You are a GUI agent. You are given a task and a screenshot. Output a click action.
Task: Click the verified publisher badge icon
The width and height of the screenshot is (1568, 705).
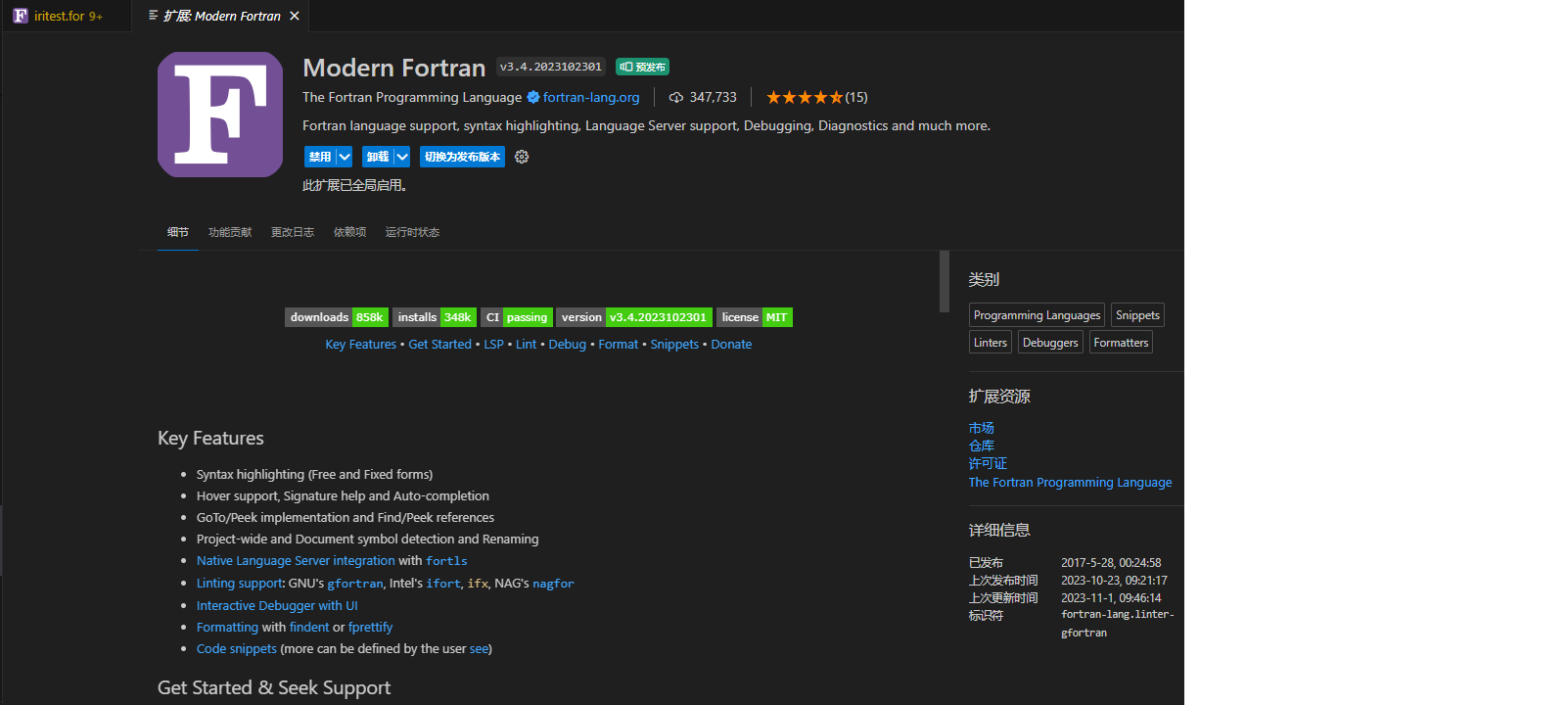(x=533, y=97)
